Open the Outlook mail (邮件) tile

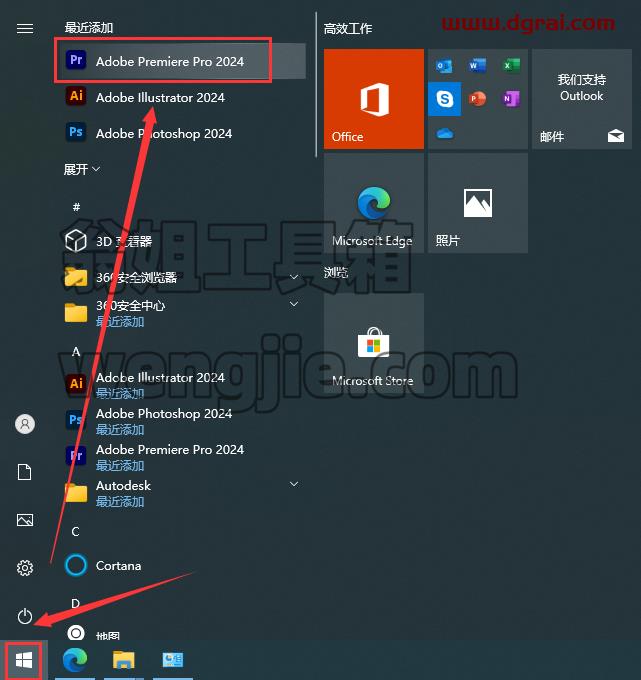click(582, 99)
